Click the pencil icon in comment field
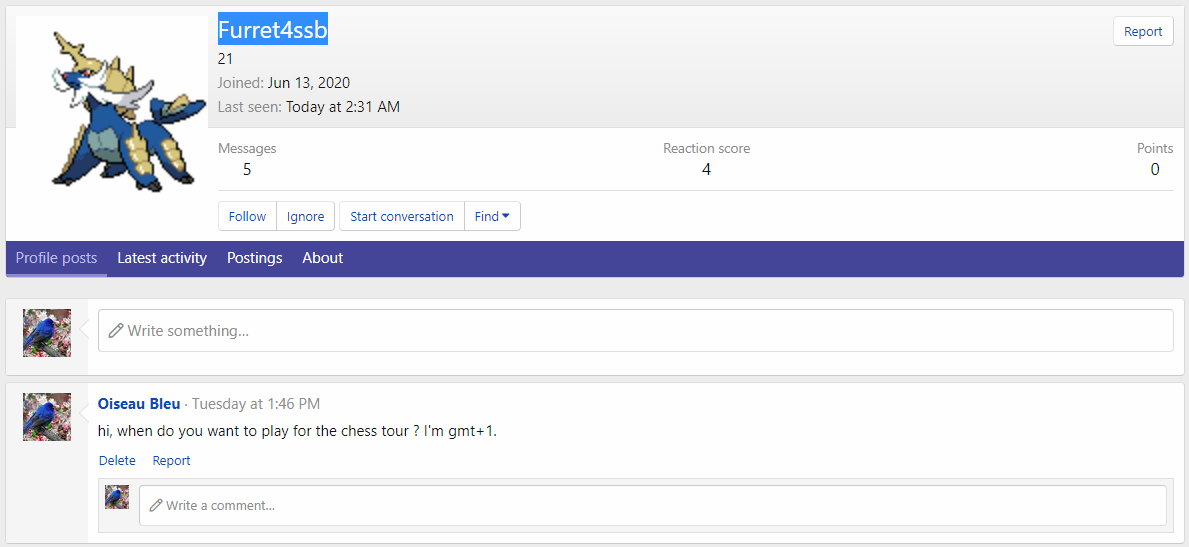Screen dimensions: 1189x547 pos(156,506)
